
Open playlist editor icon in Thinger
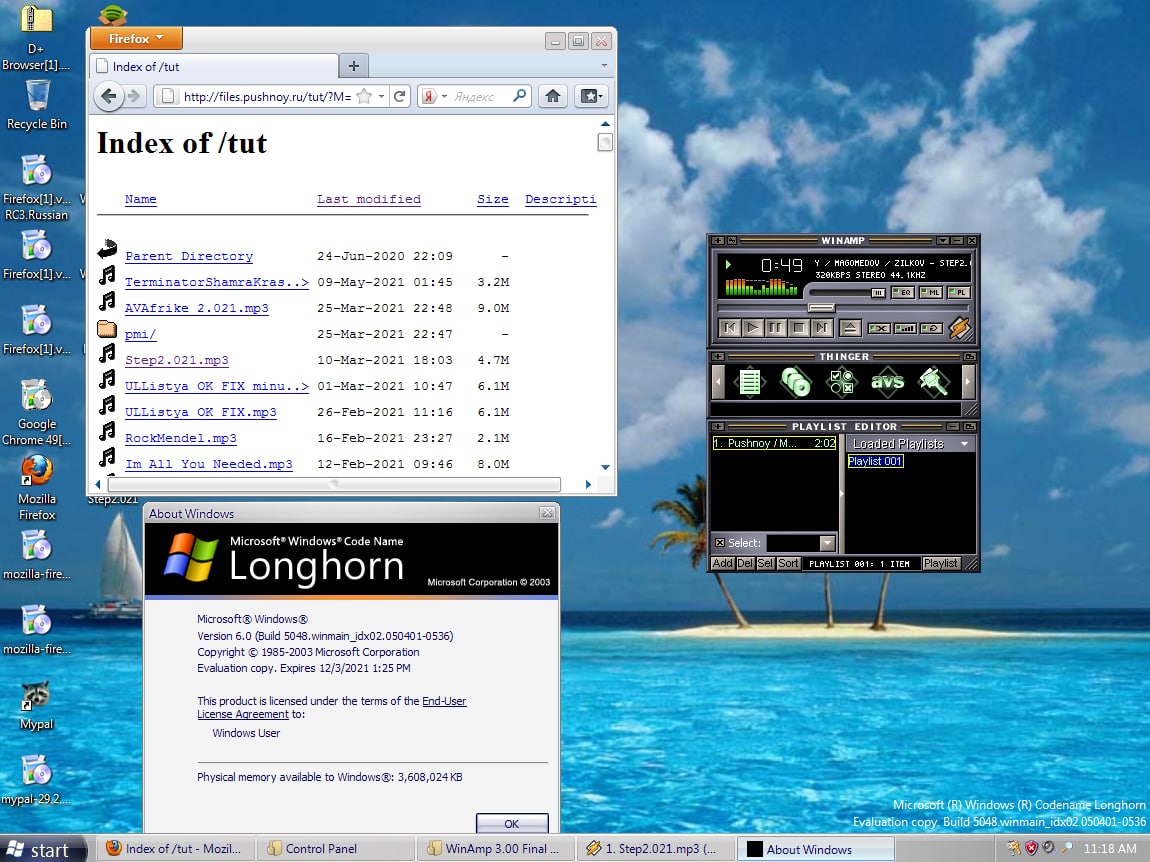[x=750, y=382]
